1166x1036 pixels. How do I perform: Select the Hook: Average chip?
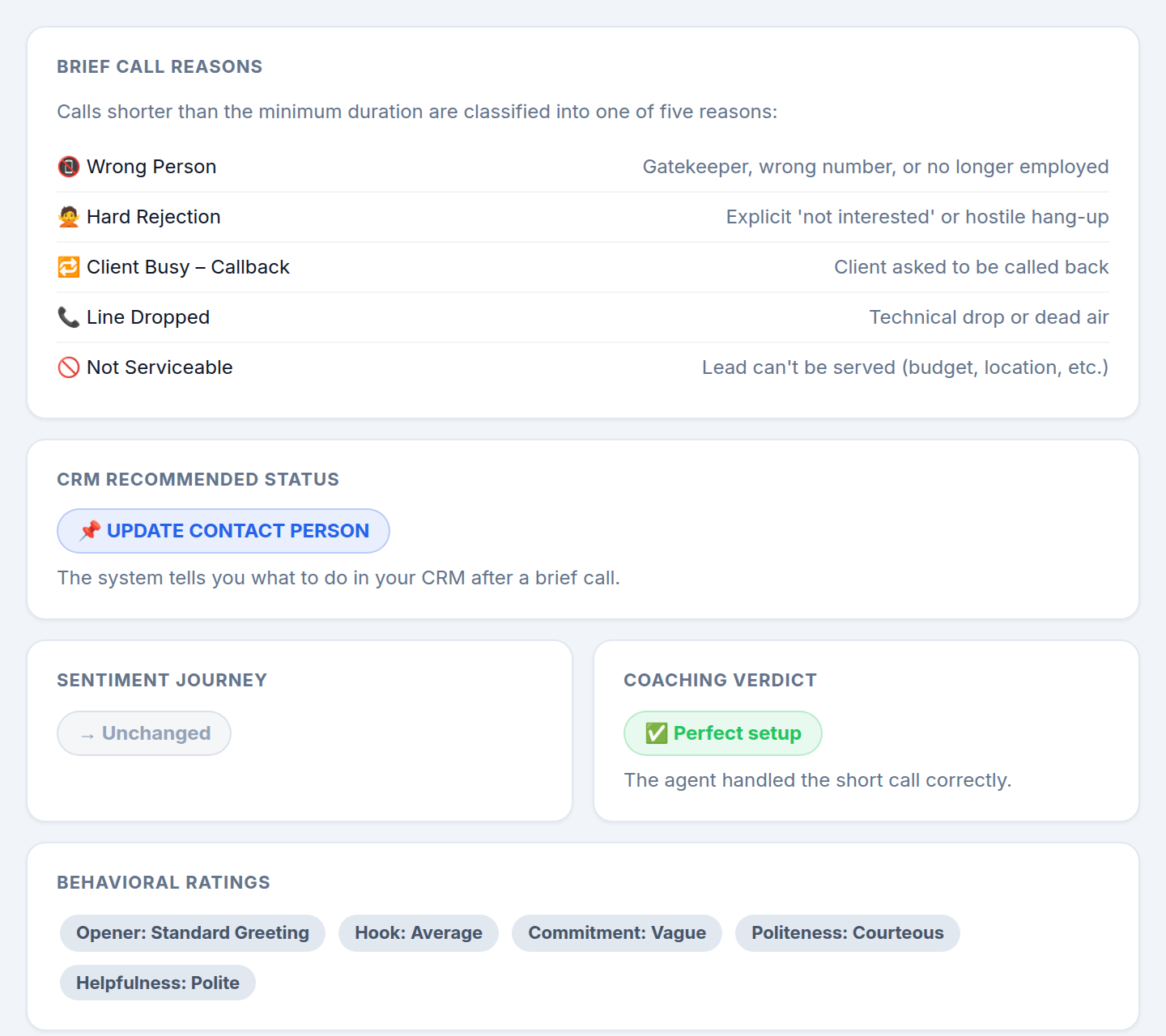point(419,933)
